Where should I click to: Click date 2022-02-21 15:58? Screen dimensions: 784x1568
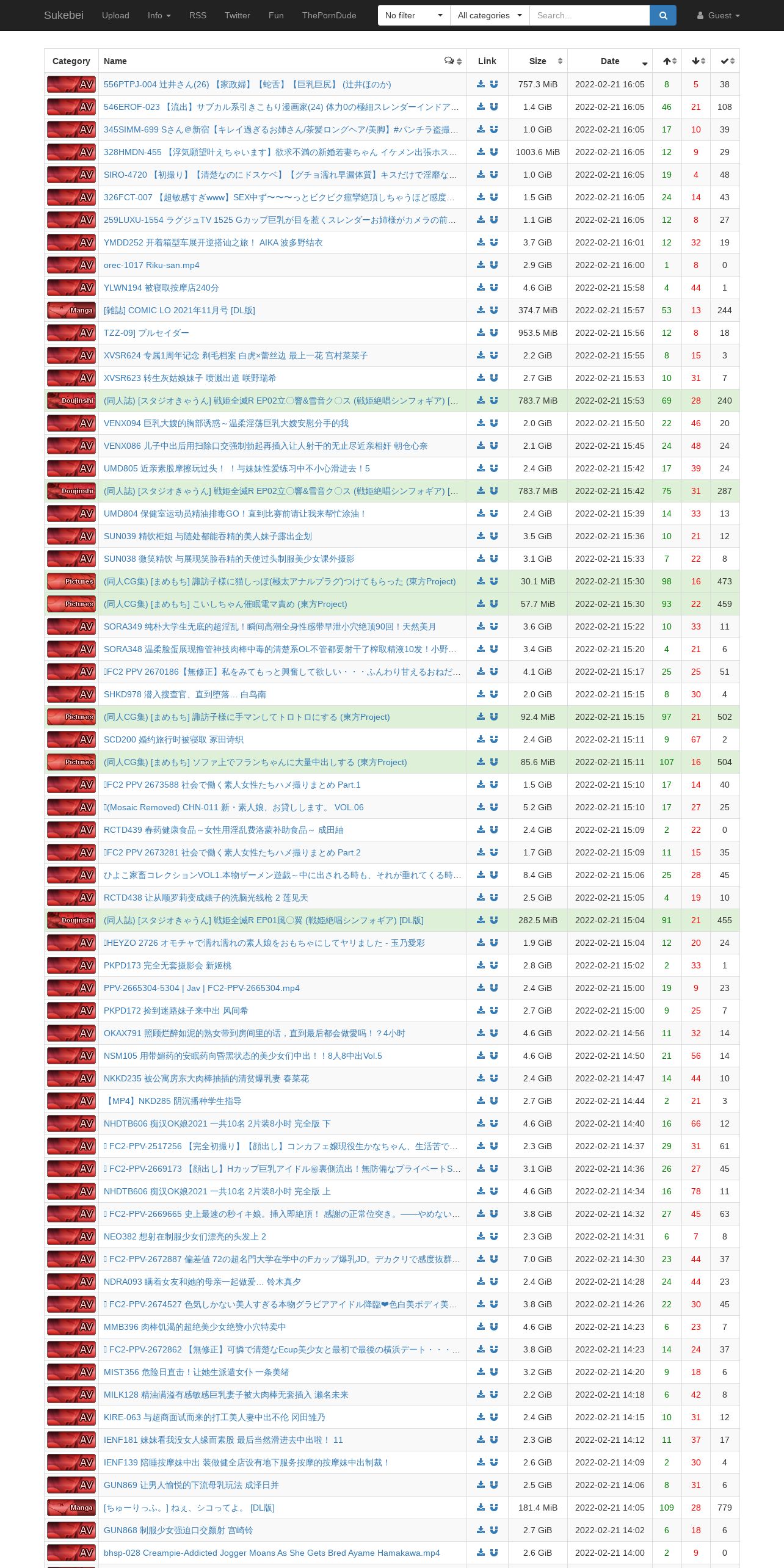tap(610, 288)
